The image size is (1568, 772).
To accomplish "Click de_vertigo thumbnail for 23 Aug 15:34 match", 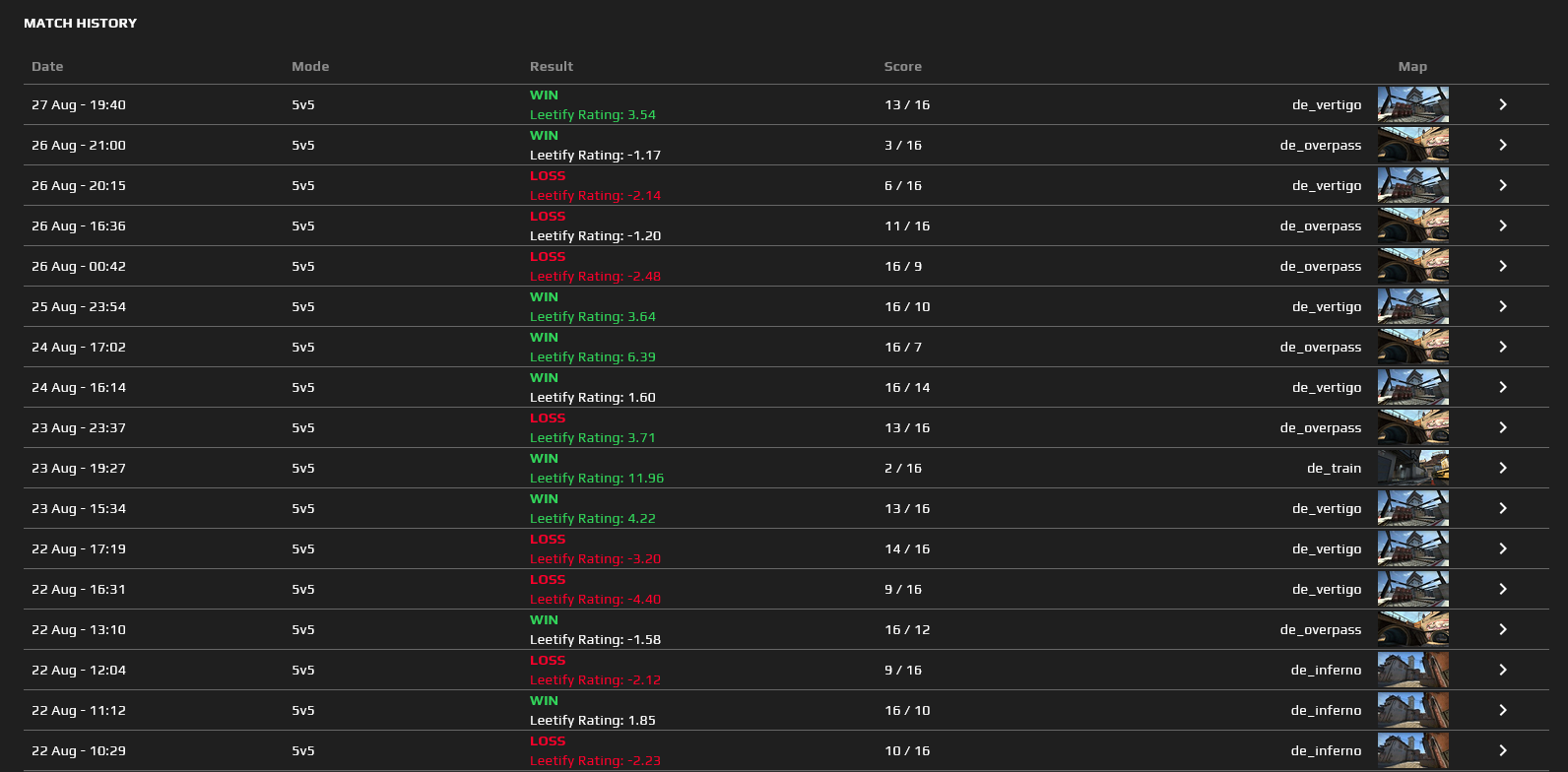I will [1412, 508].
